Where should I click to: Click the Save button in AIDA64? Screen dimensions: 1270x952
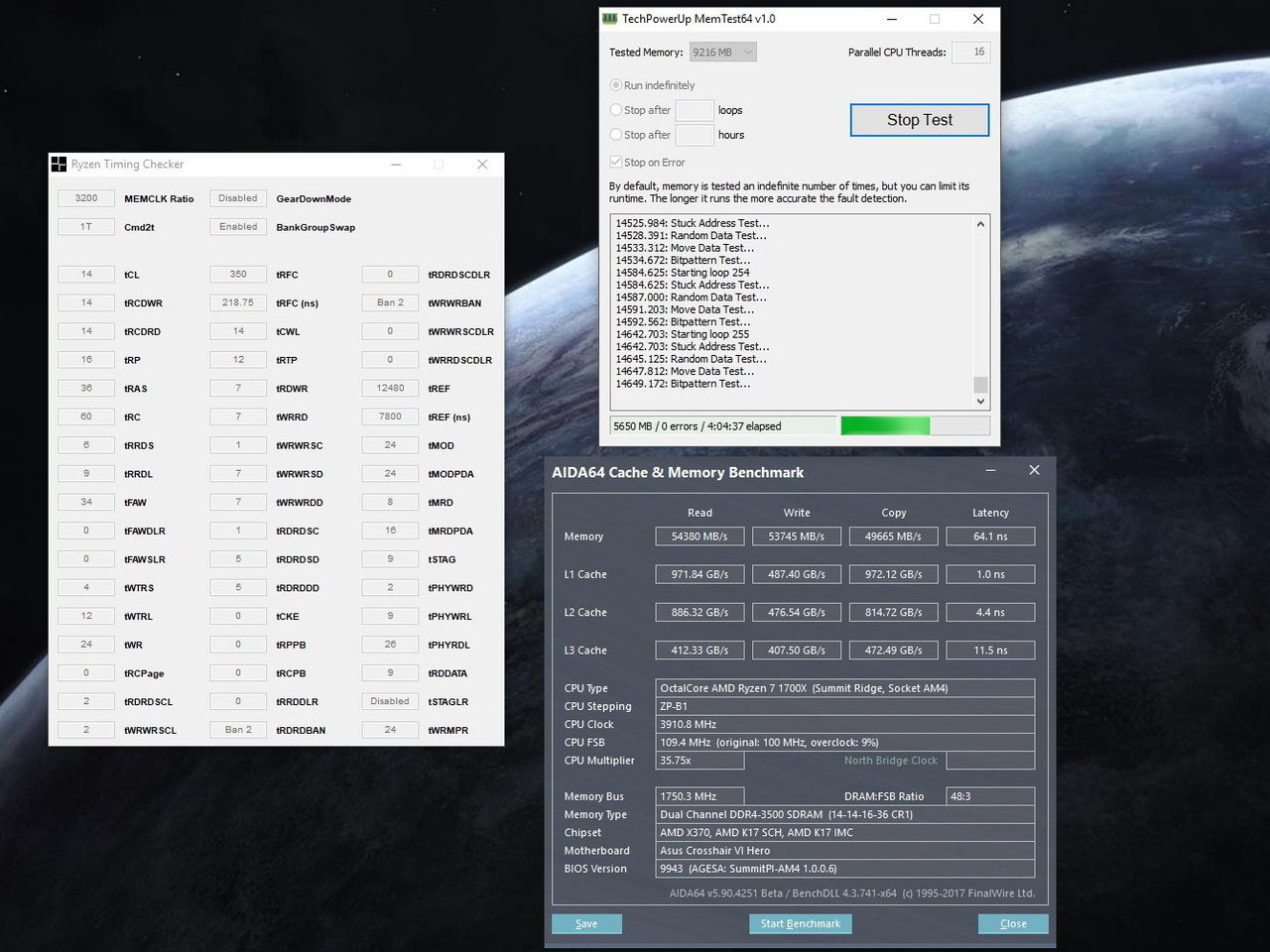(x=586, y=923)
